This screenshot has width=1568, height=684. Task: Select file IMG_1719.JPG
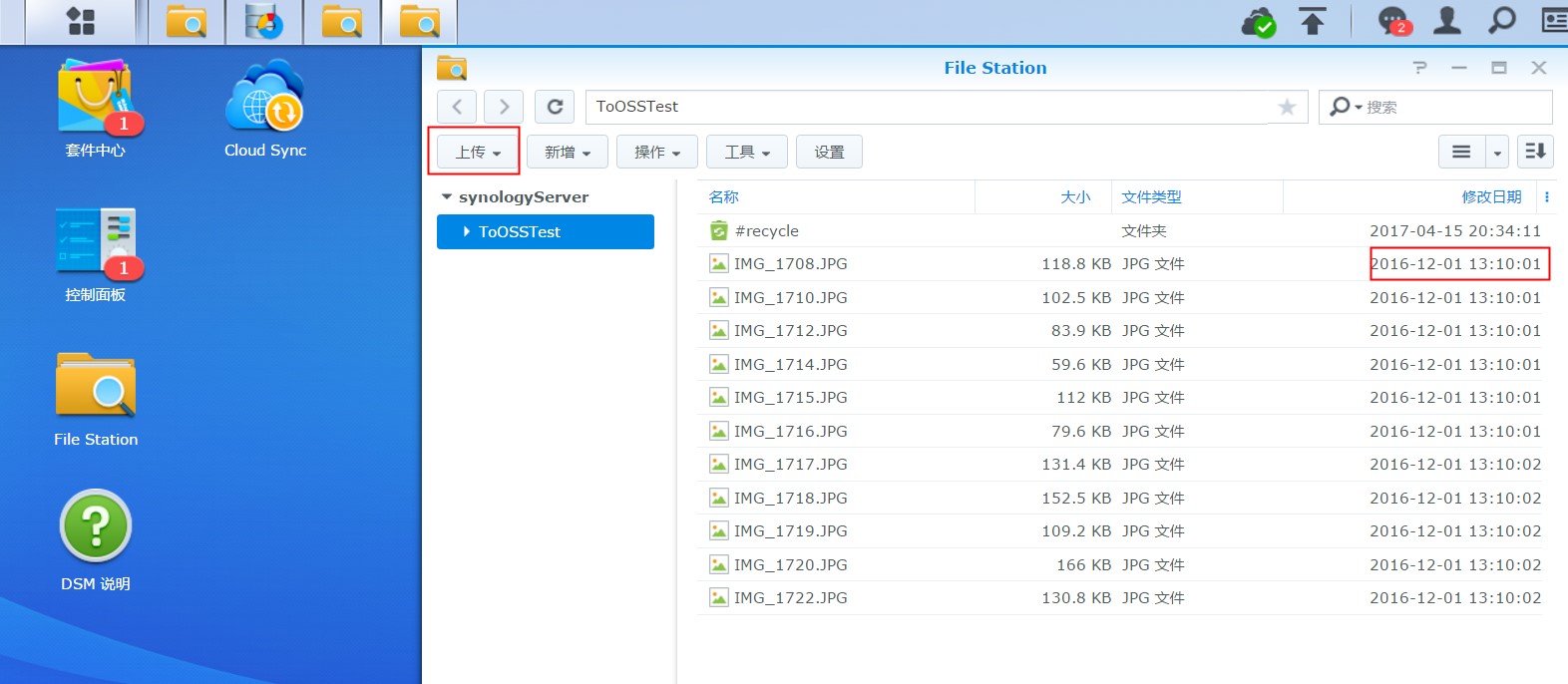pos(1119,531)
